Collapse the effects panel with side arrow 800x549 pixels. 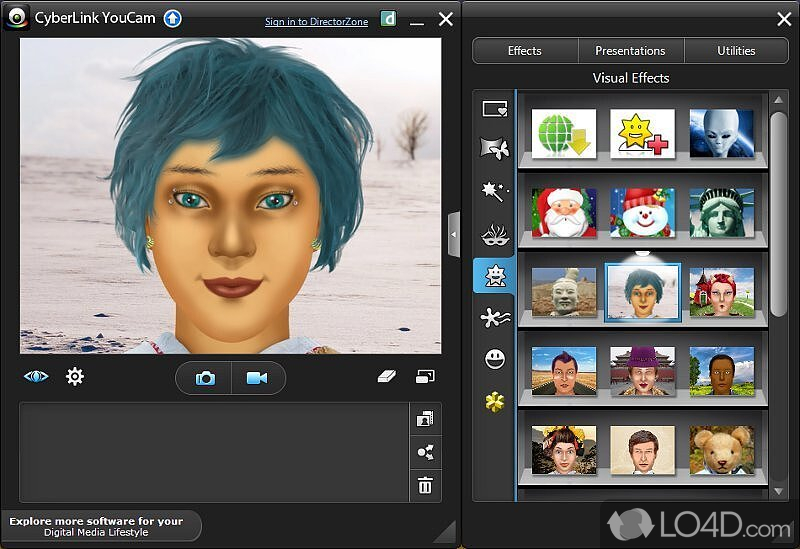coord(453,235)
